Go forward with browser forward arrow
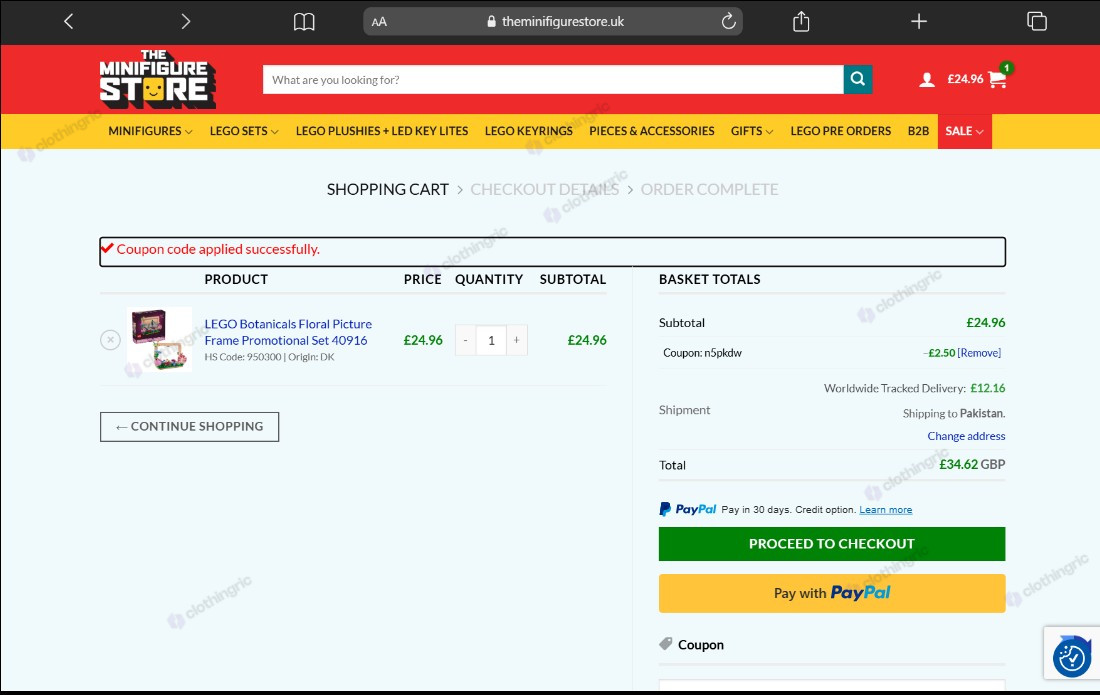 185,22
